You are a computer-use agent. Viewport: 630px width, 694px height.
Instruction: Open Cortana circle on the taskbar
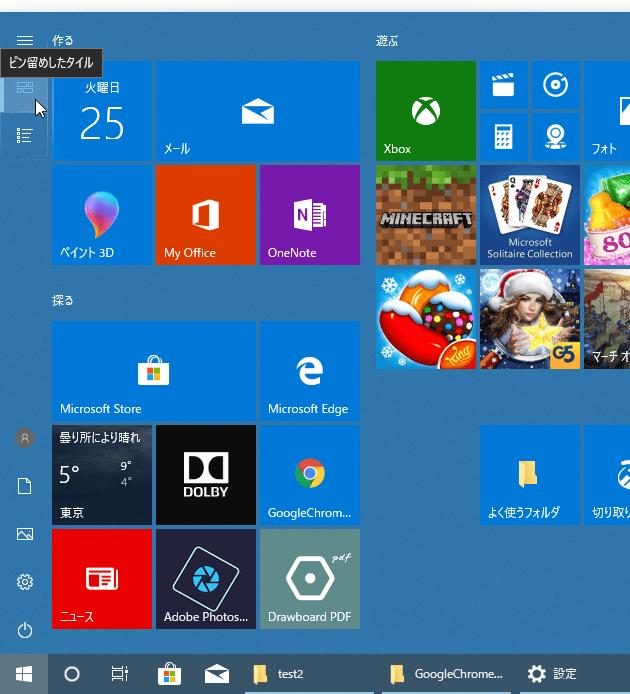72,674
